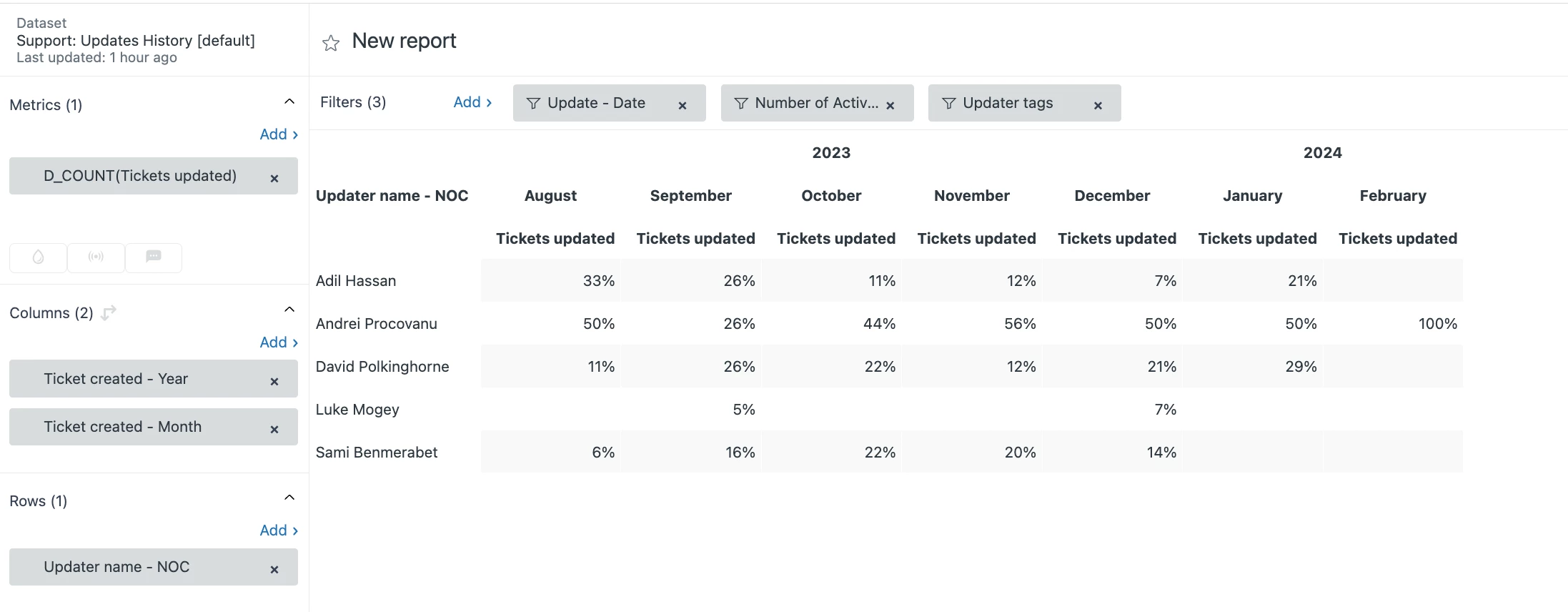Add a new column attribute

(278, 342)
